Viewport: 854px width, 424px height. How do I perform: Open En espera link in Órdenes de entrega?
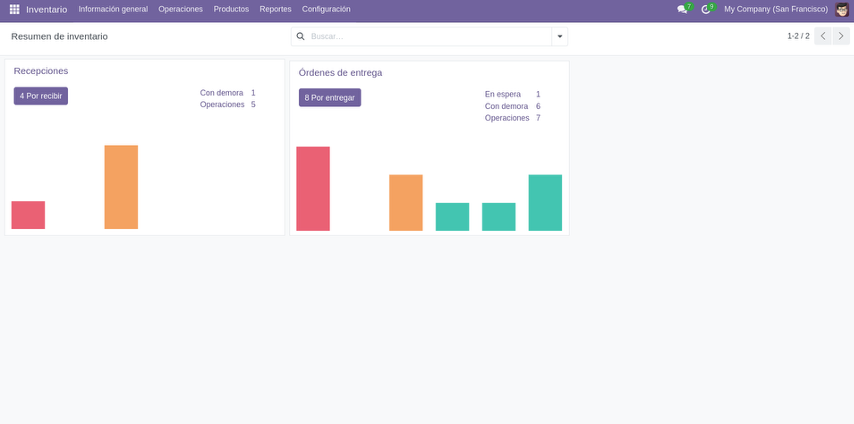pos(502,94)
